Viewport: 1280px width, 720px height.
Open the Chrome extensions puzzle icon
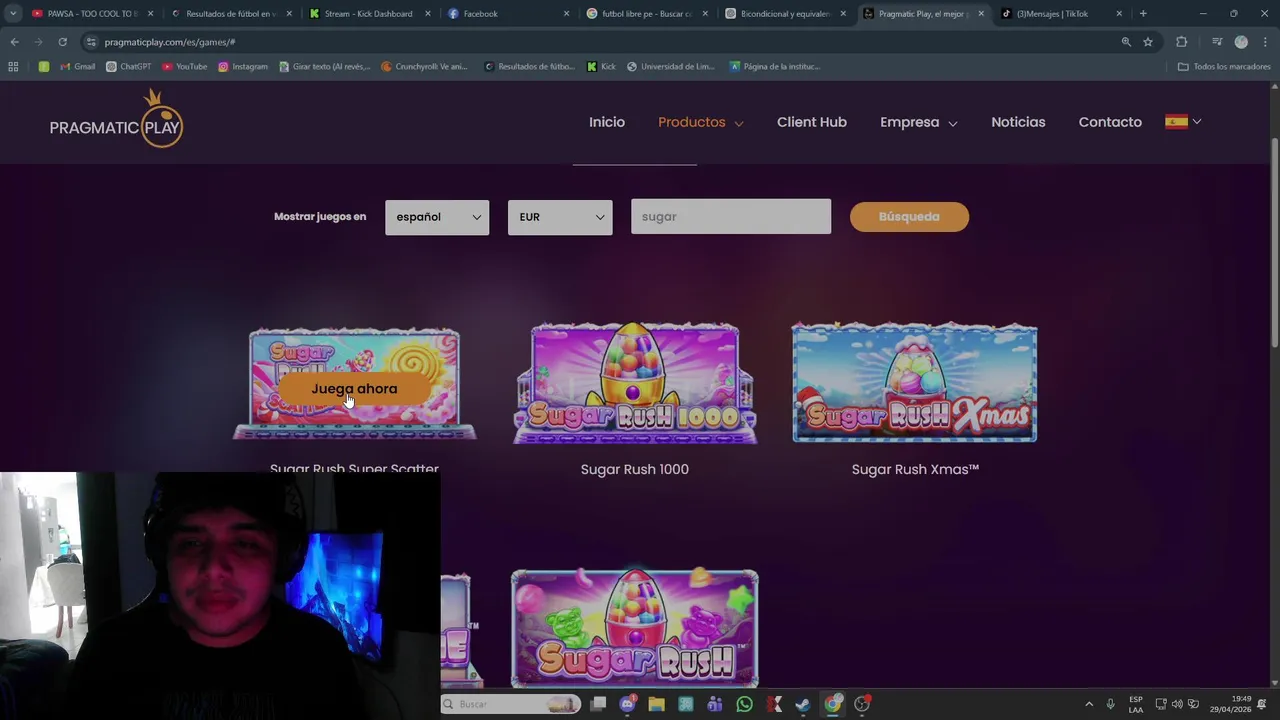point(1182,42)
